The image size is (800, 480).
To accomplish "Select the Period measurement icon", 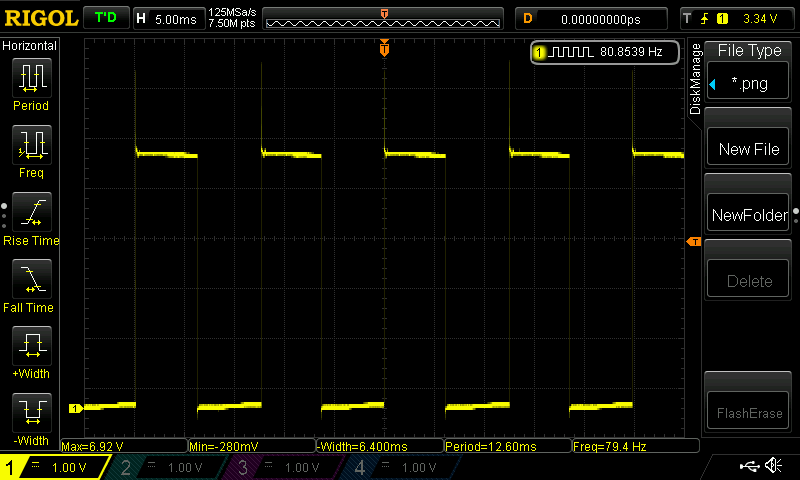I will tap(32, 78).
